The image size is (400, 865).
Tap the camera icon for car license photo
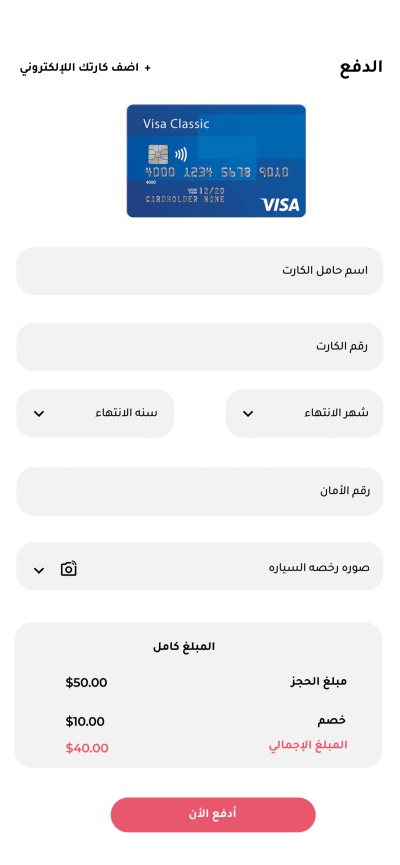point(68,569)
